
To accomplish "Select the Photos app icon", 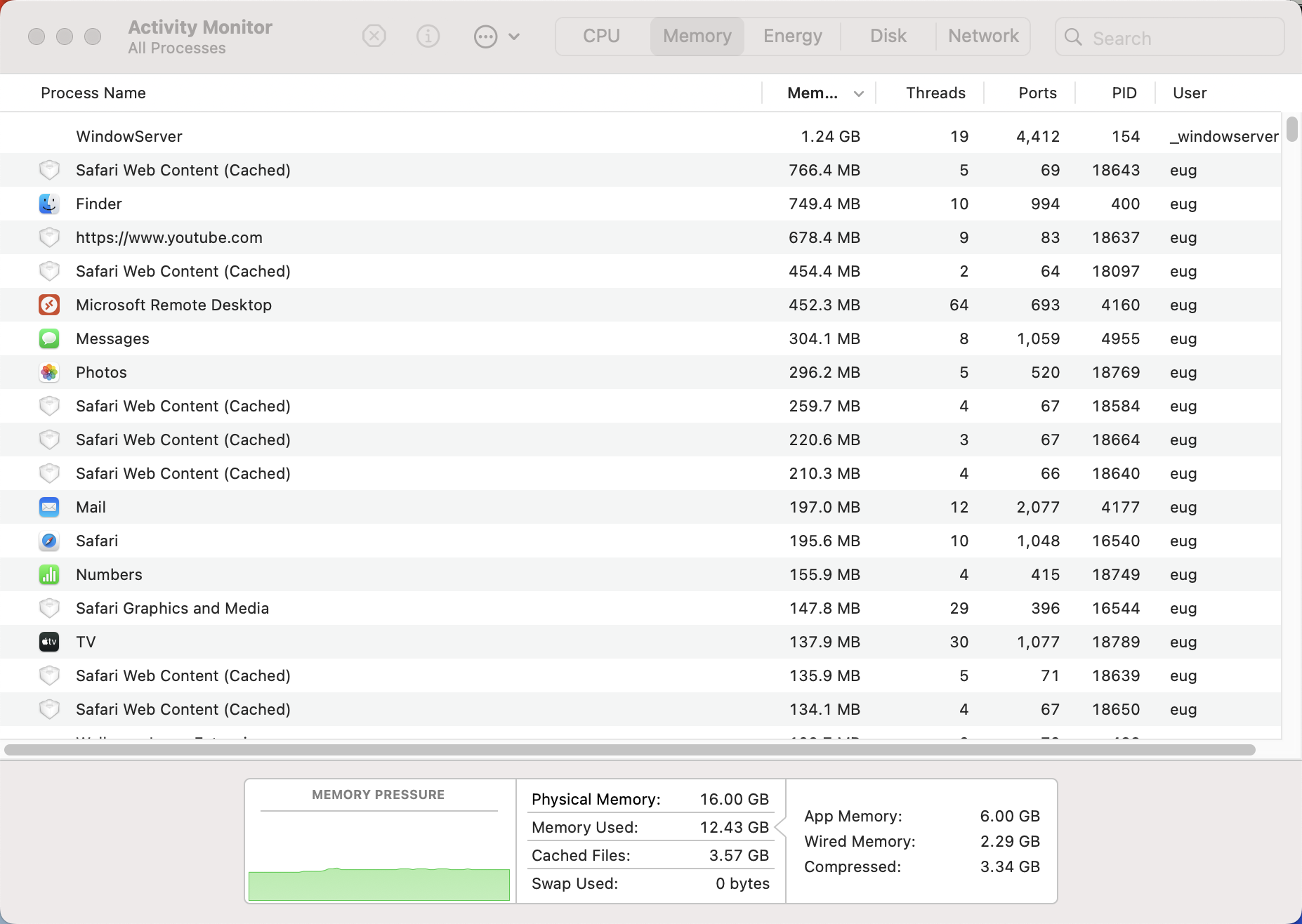I will [49, 372].
